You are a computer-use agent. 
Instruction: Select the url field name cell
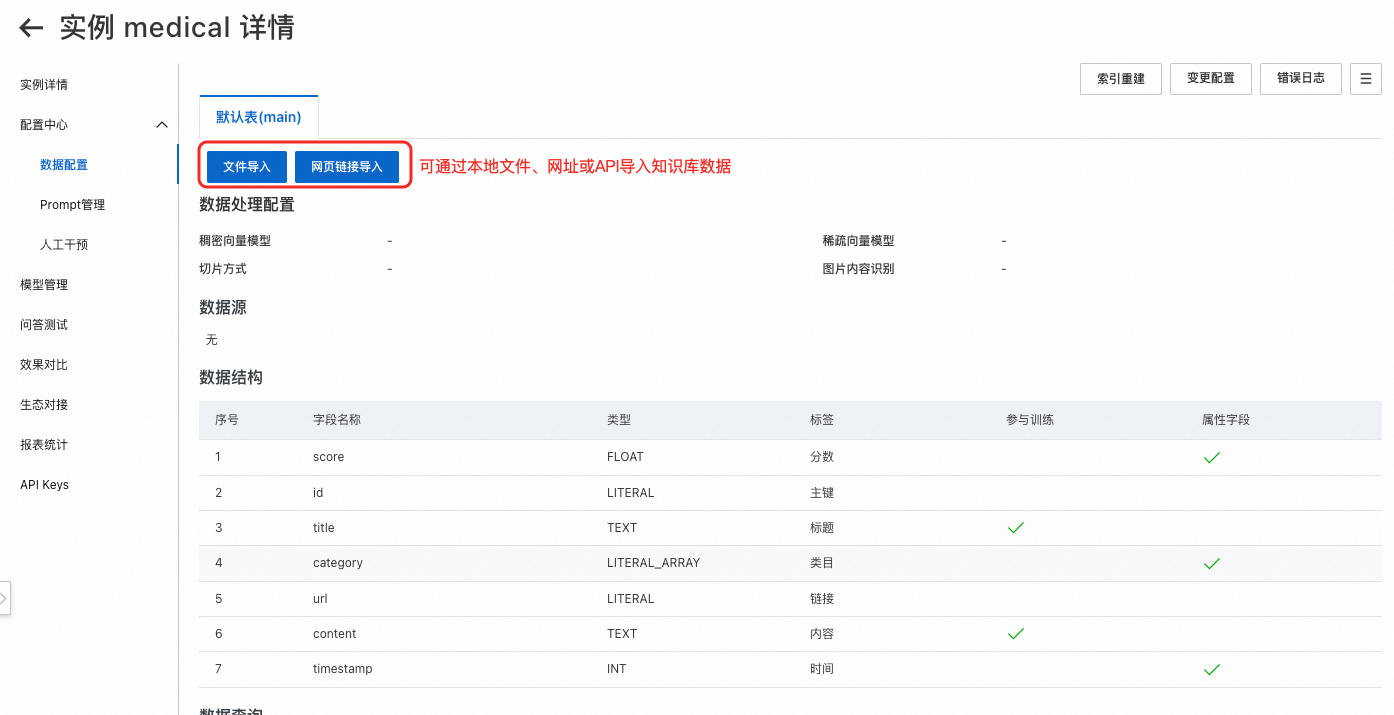click(x=320, y=599)
